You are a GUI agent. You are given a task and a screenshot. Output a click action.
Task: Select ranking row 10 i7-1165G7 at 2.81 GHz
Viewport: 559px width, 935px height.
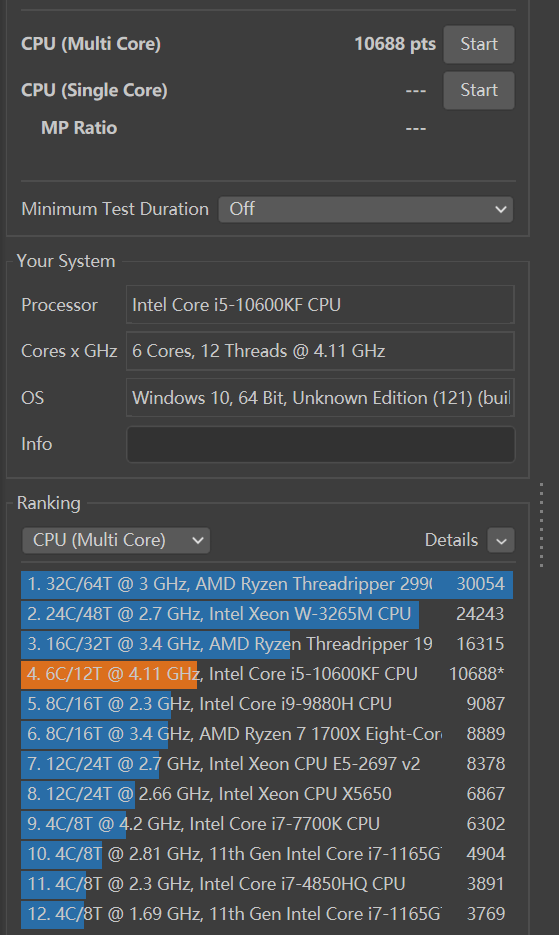click(267, 854)
